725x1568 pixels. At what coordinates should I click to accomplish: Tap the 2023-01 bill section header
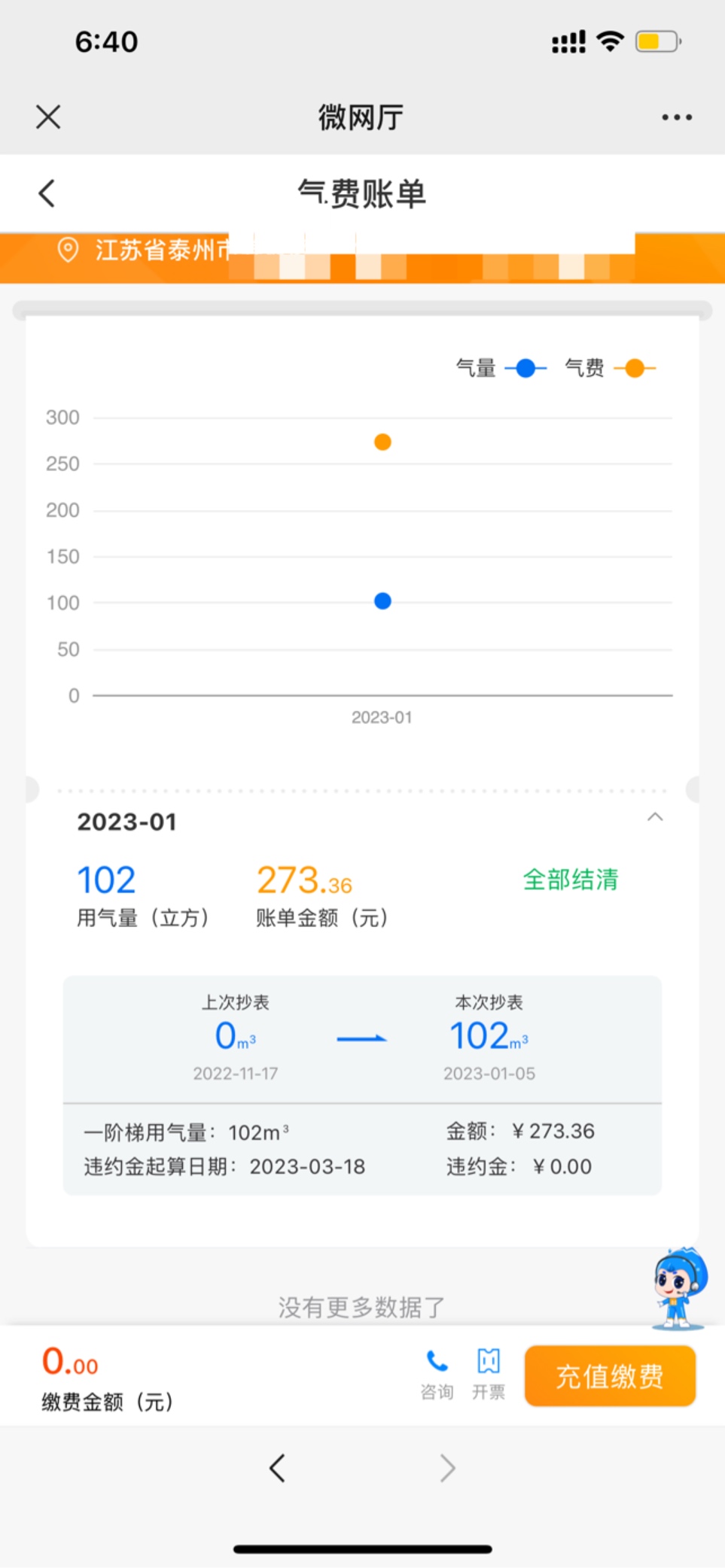click(x=127, y=822)
